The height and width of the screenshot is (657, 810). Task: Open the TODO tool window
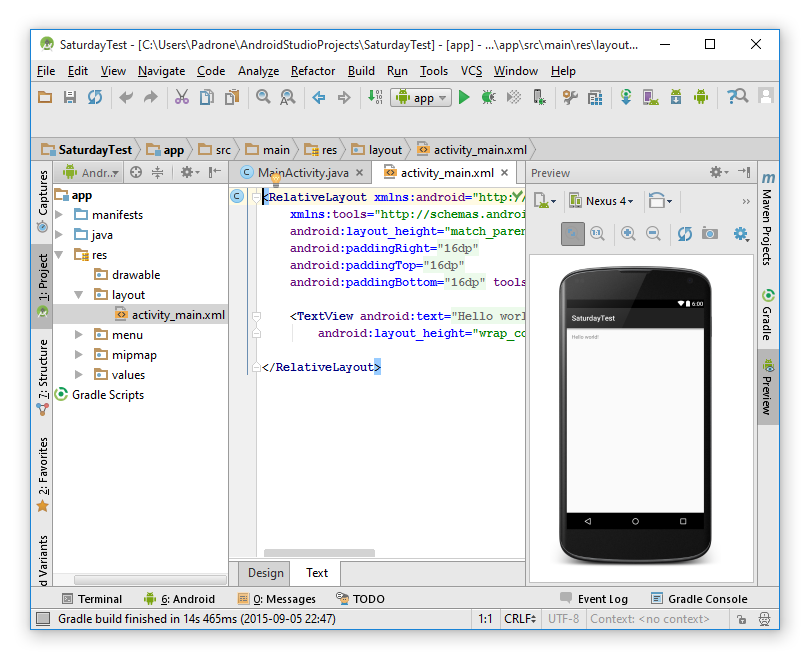coord(360,599)
